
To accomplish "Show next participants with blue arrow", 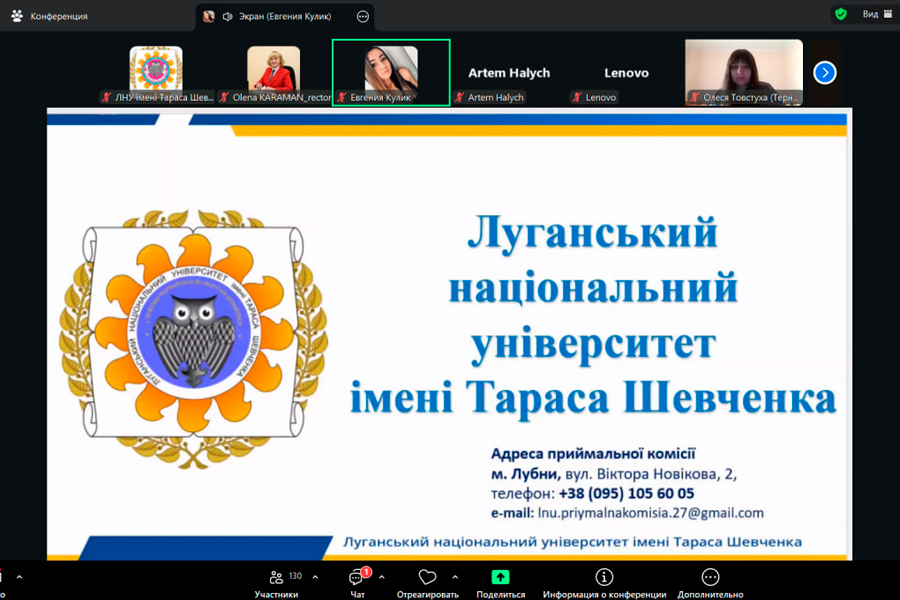I will coord(825,73).
